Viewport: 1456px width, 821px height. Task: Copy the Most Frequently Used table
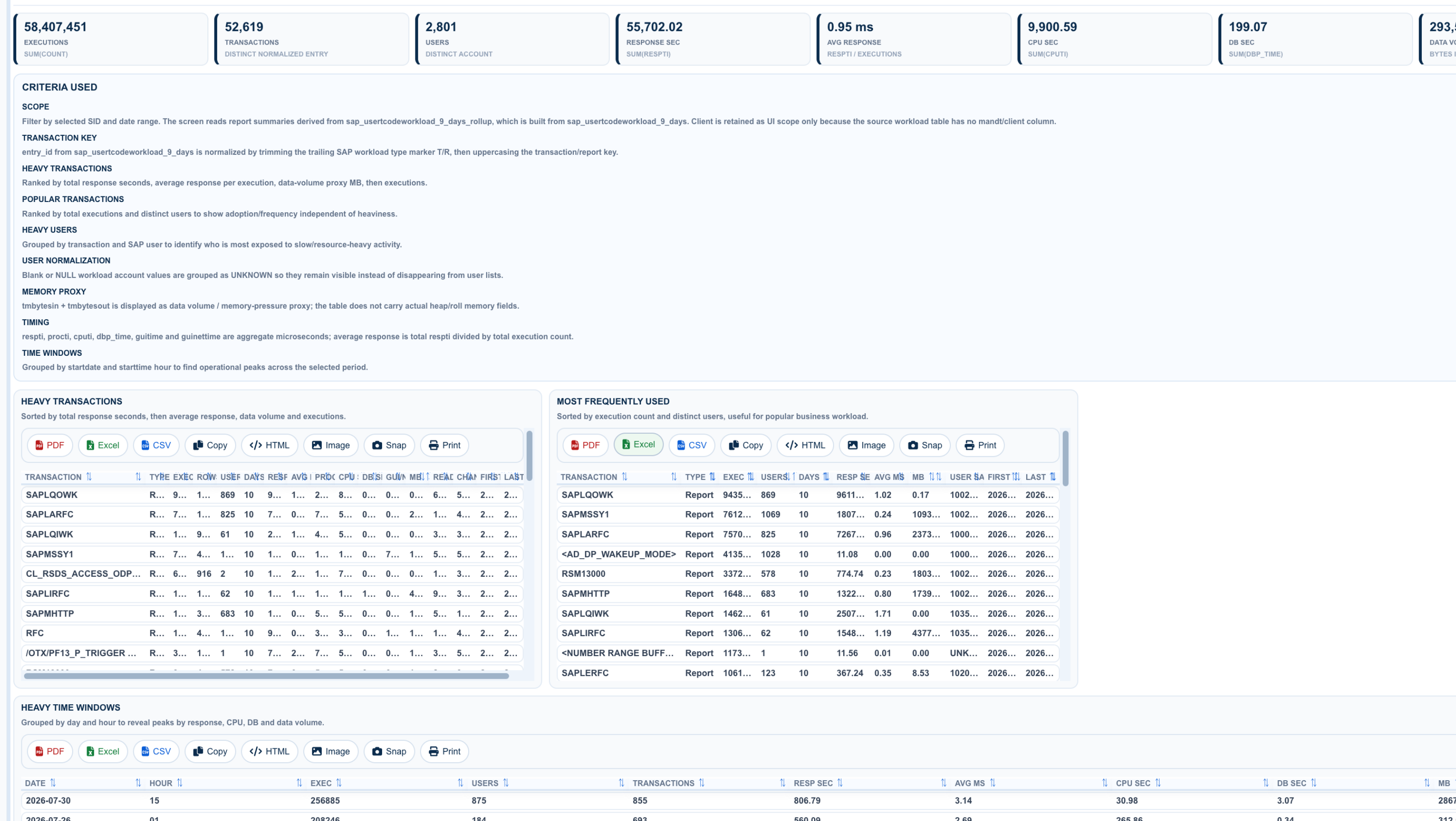pos(746,445)
